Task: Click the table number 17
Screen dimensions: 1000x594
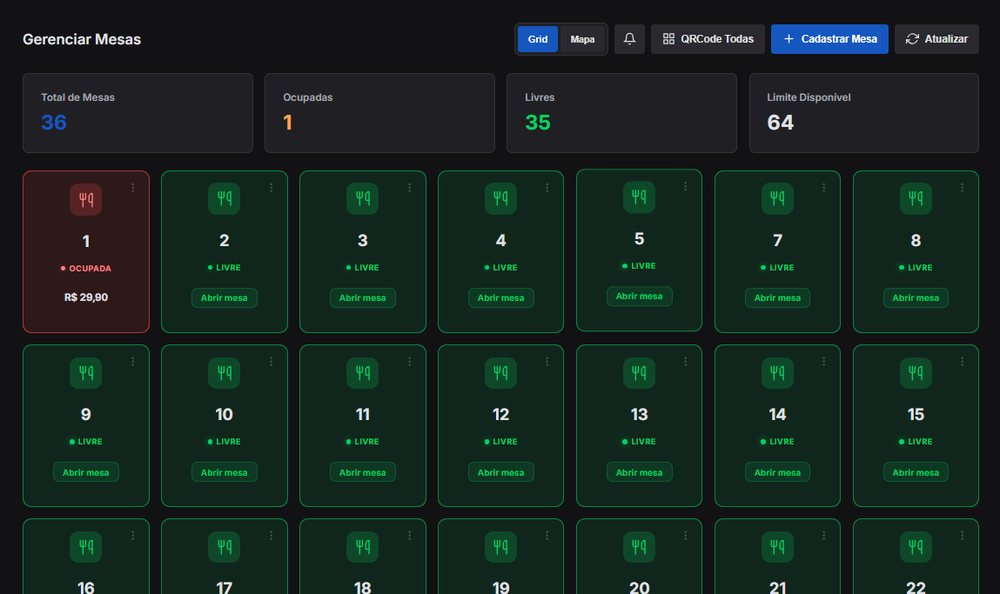Action: [x=224, y=588]
